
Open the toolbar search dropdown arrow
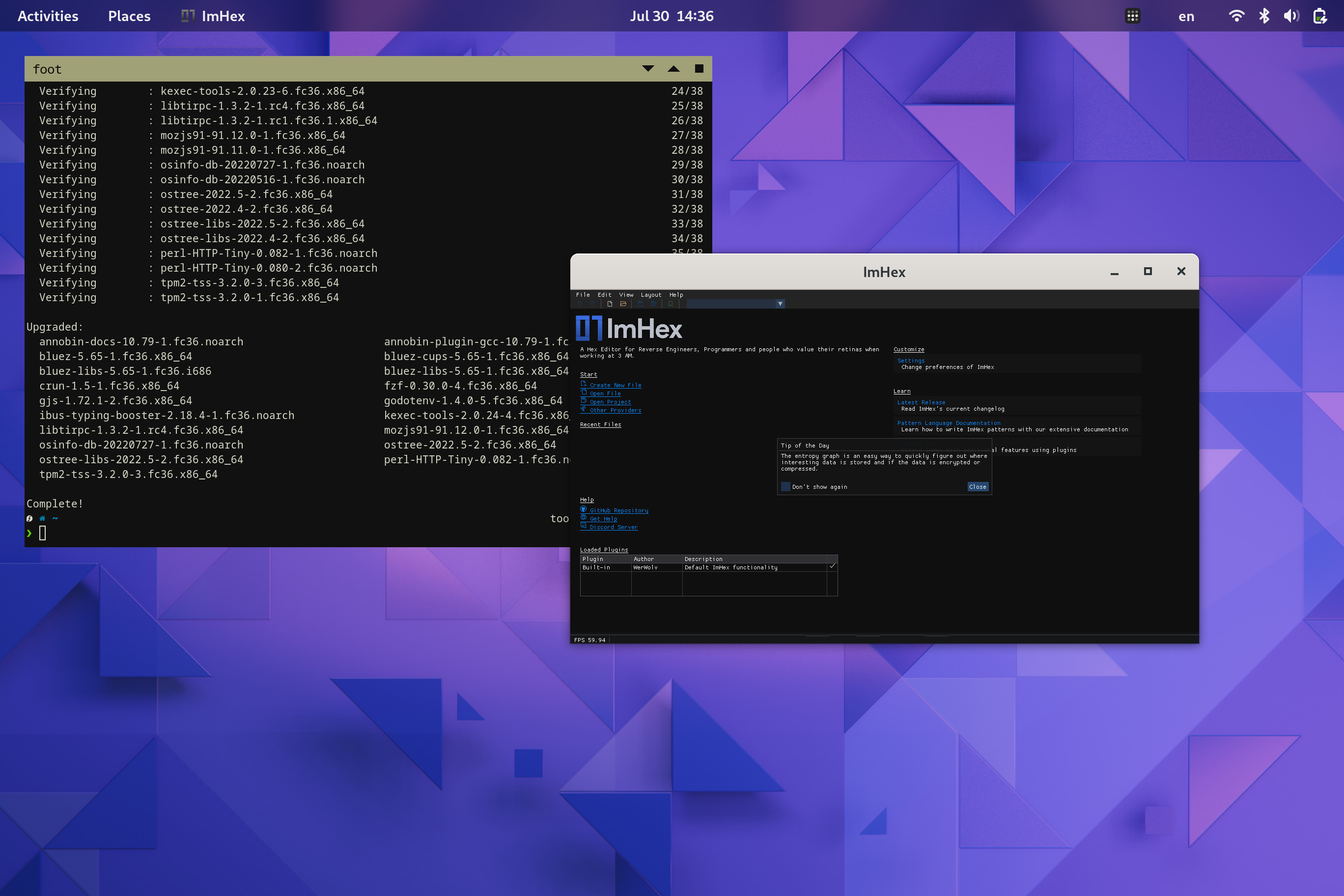tap(780, 304)
